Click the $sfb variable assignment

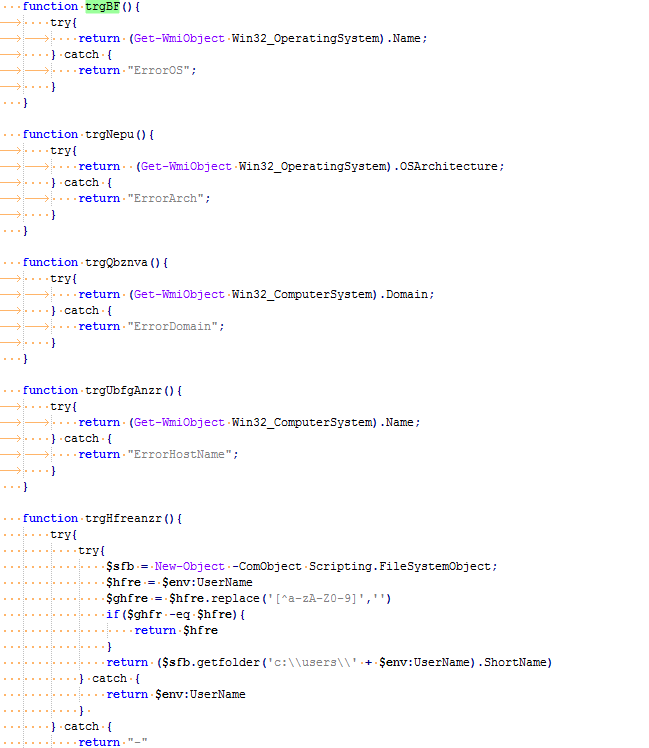coord(120,566)
